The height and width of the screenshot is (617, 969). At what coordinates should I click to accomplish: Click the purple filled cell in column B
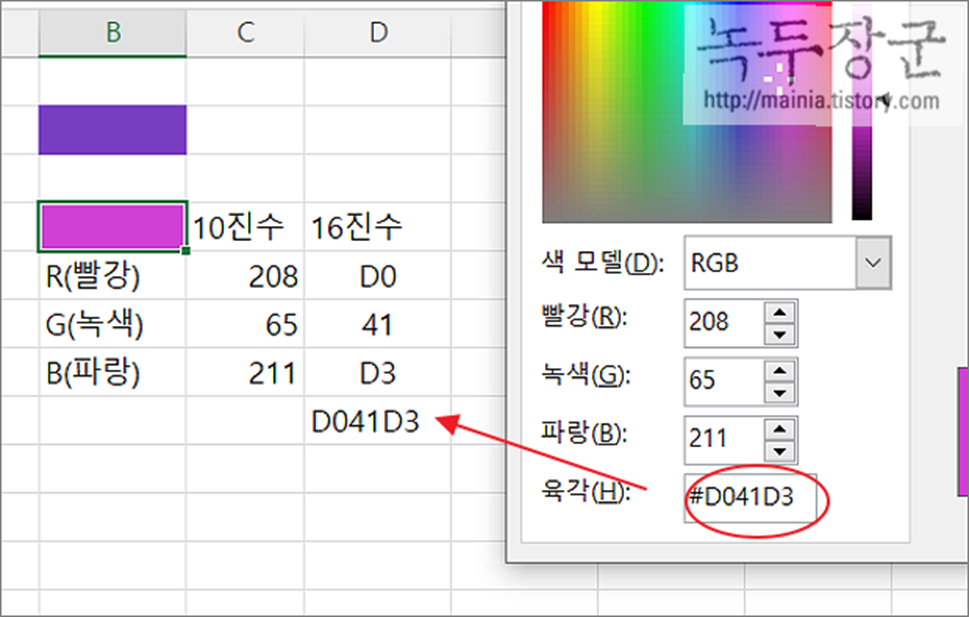[112, 130]
